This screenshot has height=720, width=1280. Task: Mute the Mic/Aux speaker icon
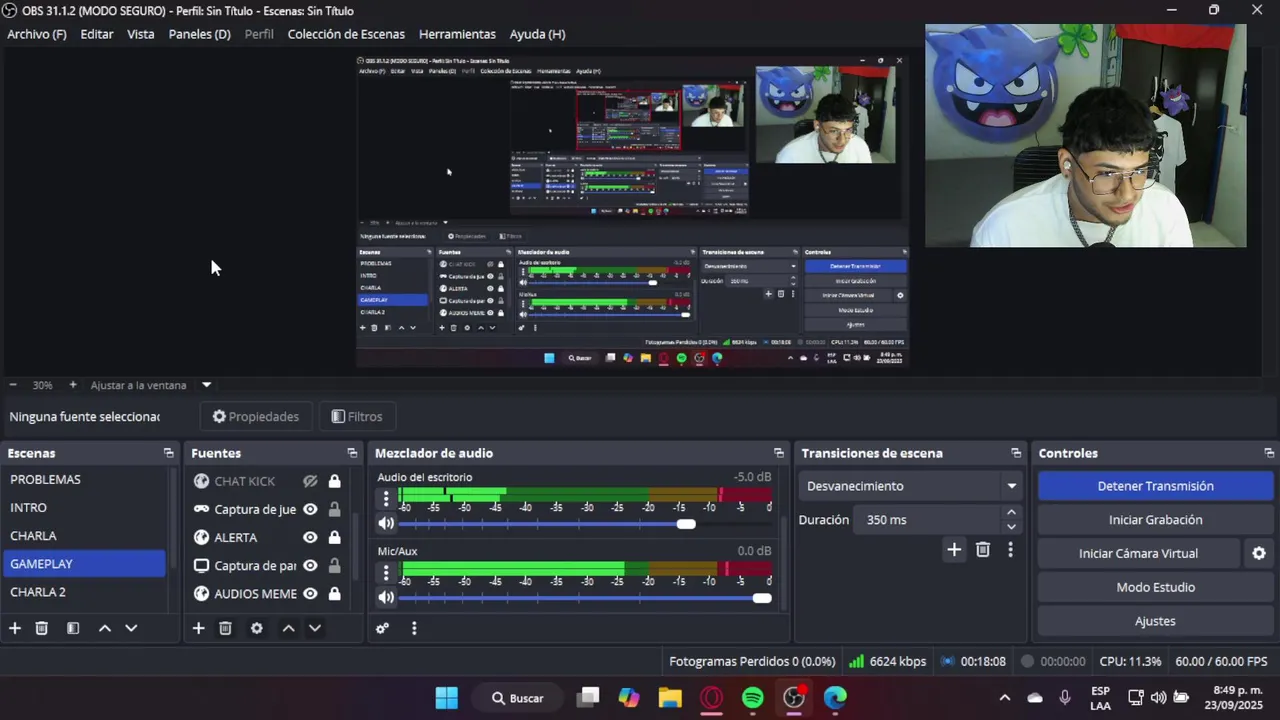[x=386, y=597]
